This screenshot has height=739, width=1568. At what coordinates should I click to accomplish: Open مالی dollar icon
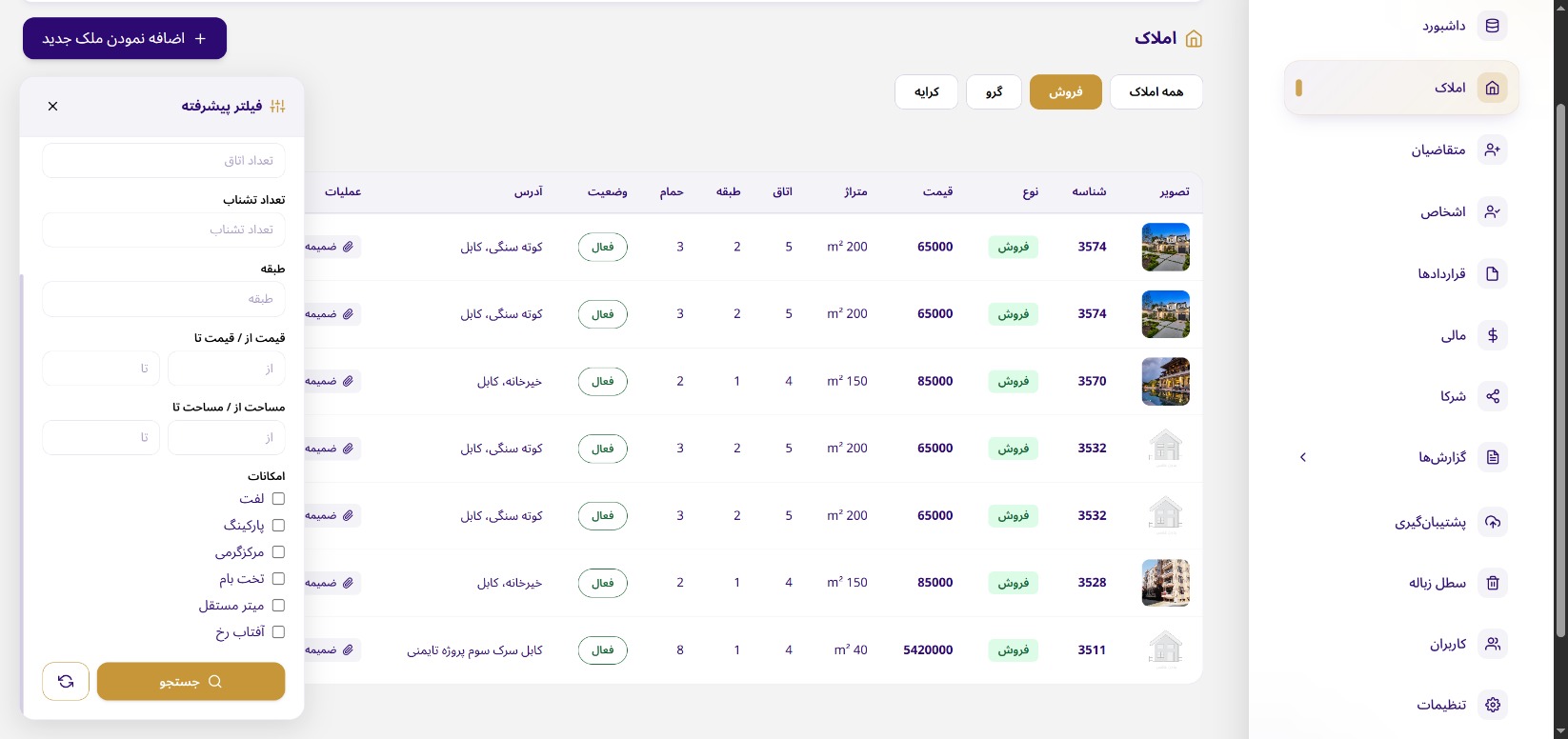1492,335
